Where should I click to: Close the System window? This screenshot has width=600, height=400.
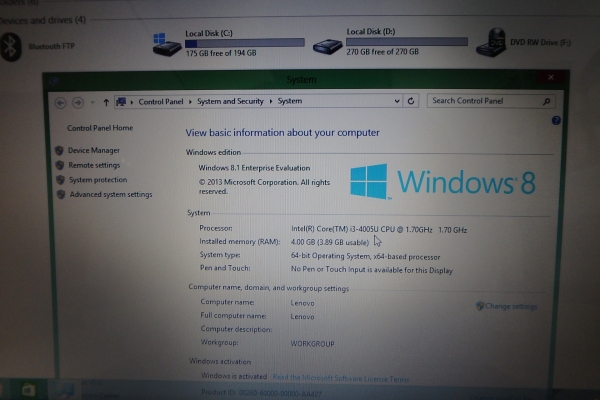[551, 77]
